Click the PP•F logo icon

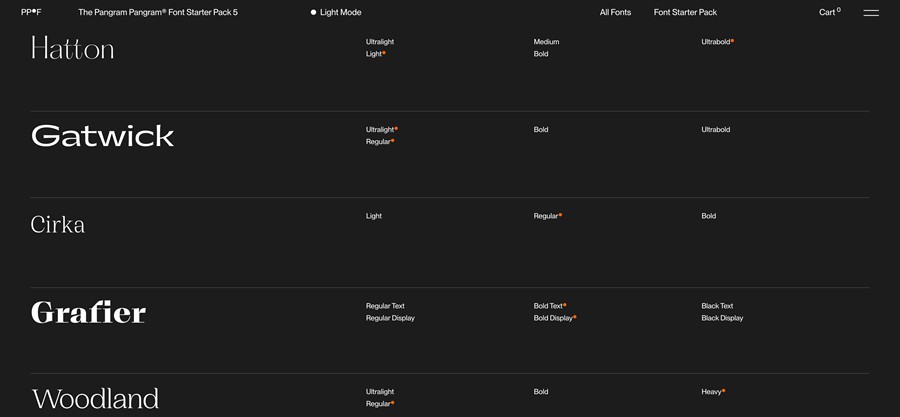[31, 12]
